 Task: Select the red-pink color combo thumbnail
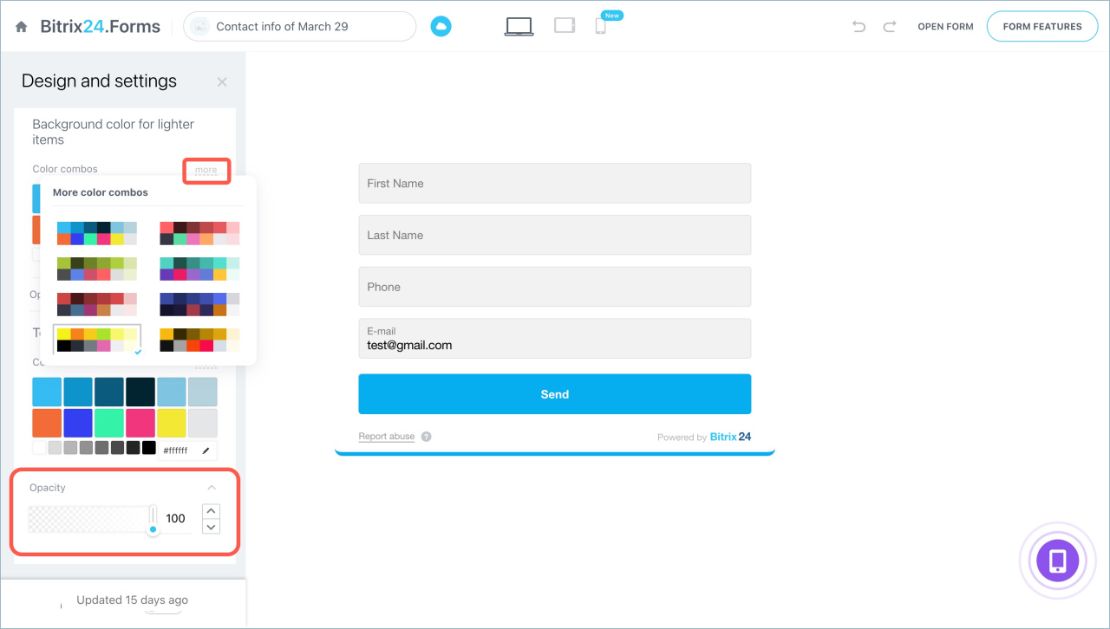(x=200, y=233)
